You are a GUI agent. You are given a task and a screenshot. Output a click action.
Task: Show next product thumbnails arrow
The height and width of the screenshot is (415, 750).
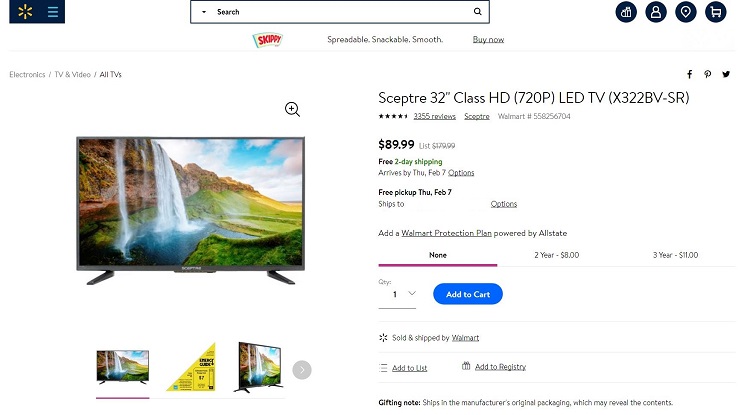[302, 370]
